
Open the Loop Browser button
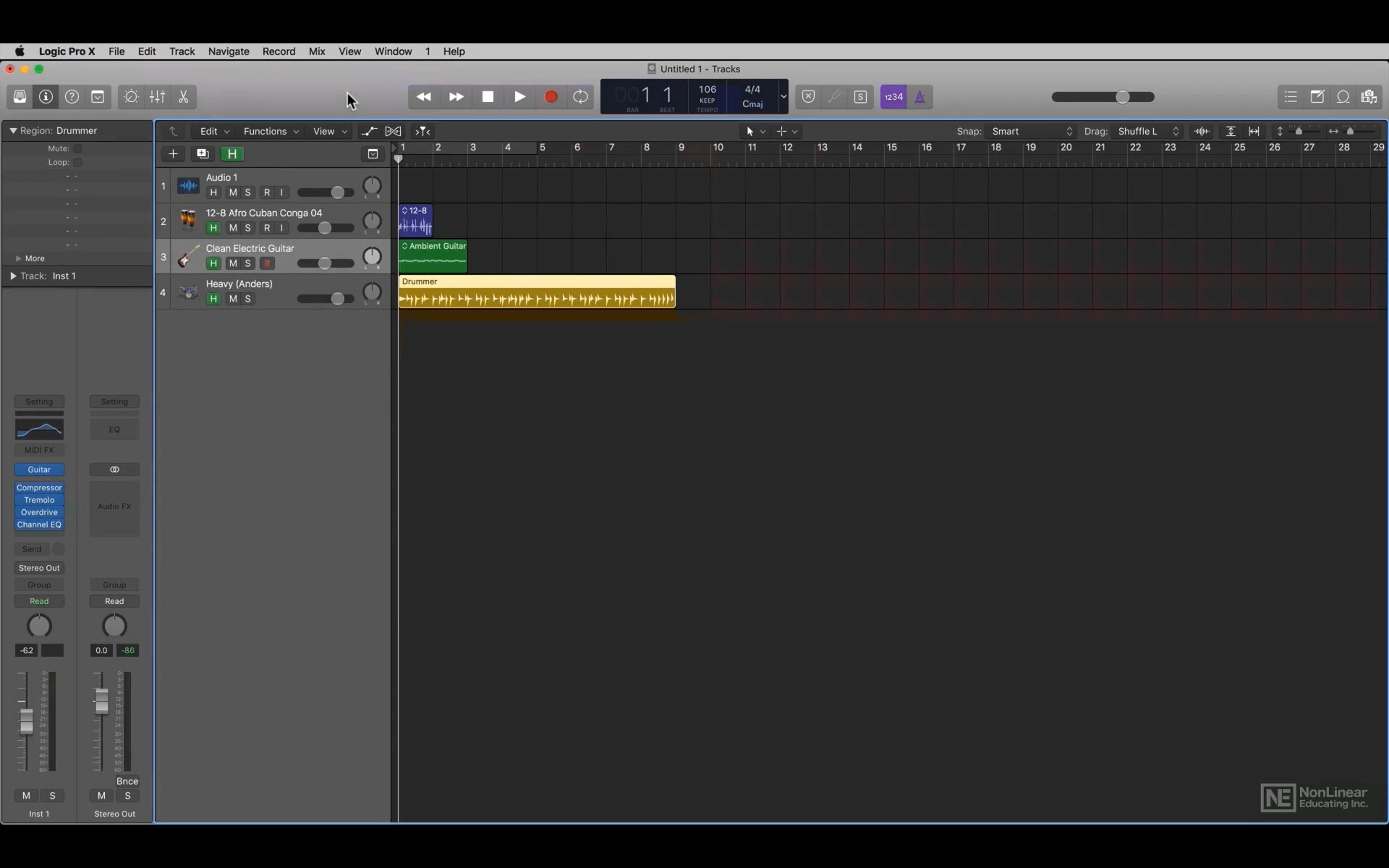[1343, 97]
